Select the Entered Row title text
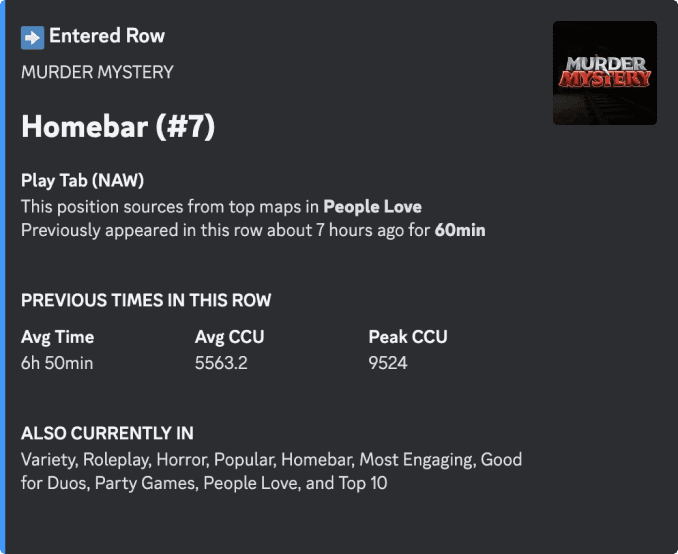678x554 pixels. 107,35
